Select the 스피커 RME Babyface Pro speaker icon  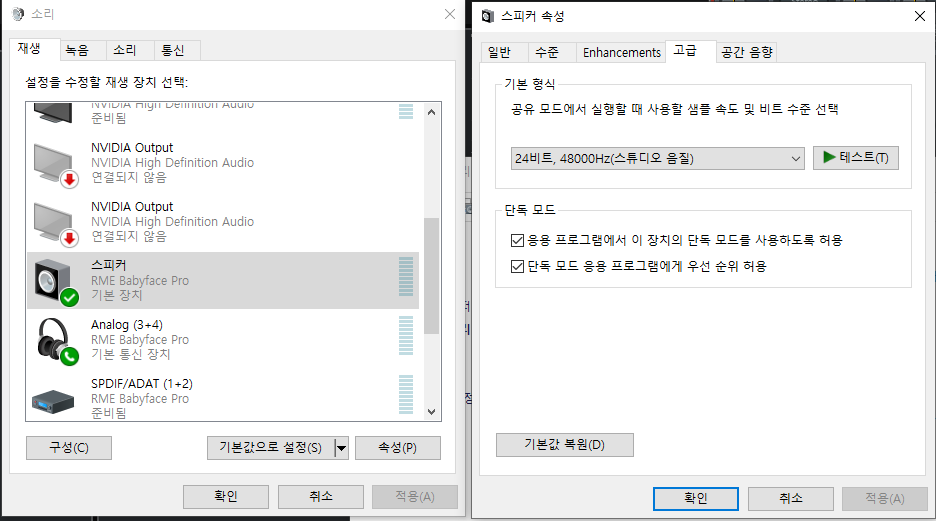[x=56, y=281]
